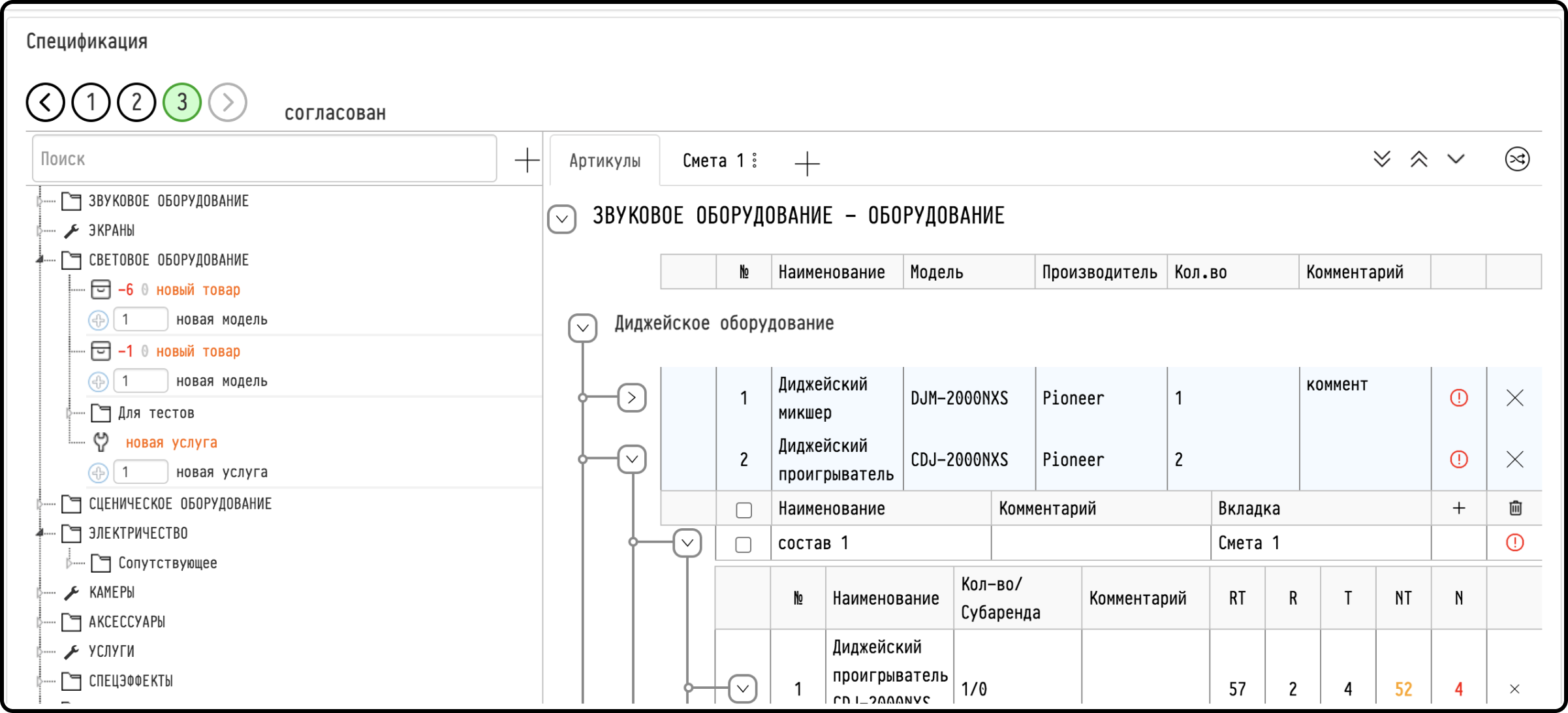Screen dimensions: 1568x713
Task: Go to step 2 circle
Action: (x=136, y=103)
